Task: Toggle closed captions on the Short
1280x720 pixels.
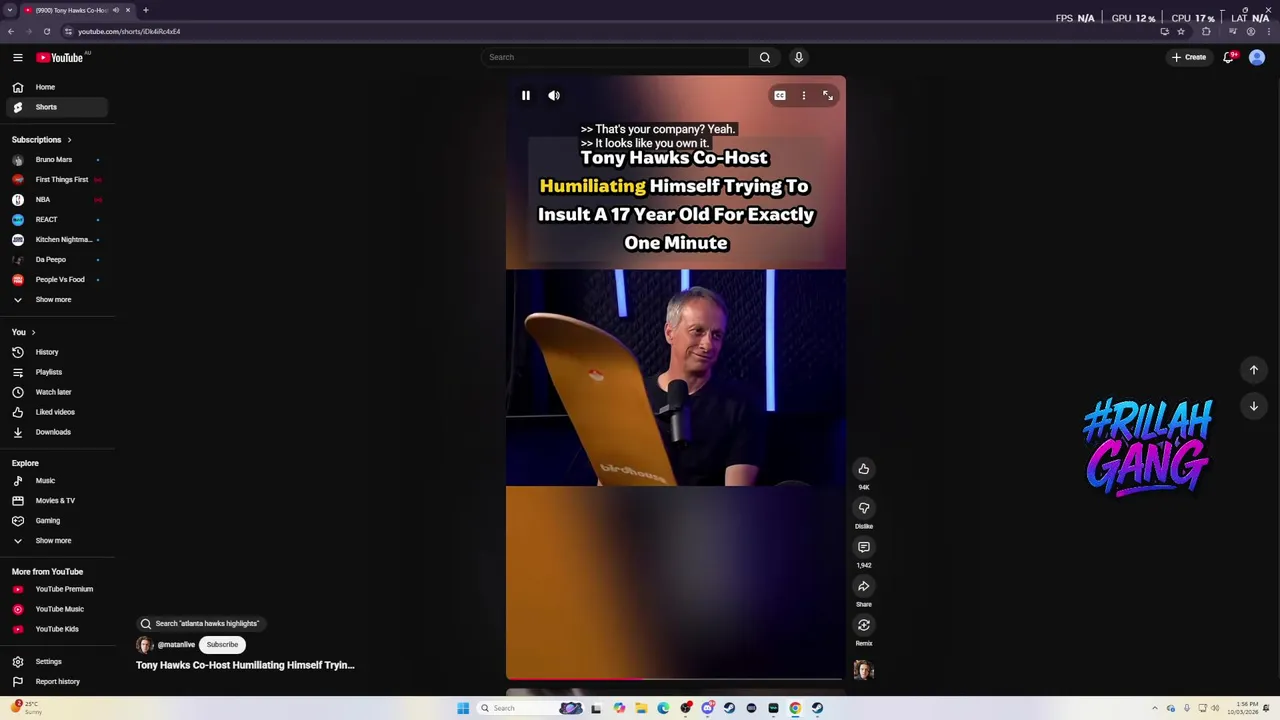Action: pos(780,96)
